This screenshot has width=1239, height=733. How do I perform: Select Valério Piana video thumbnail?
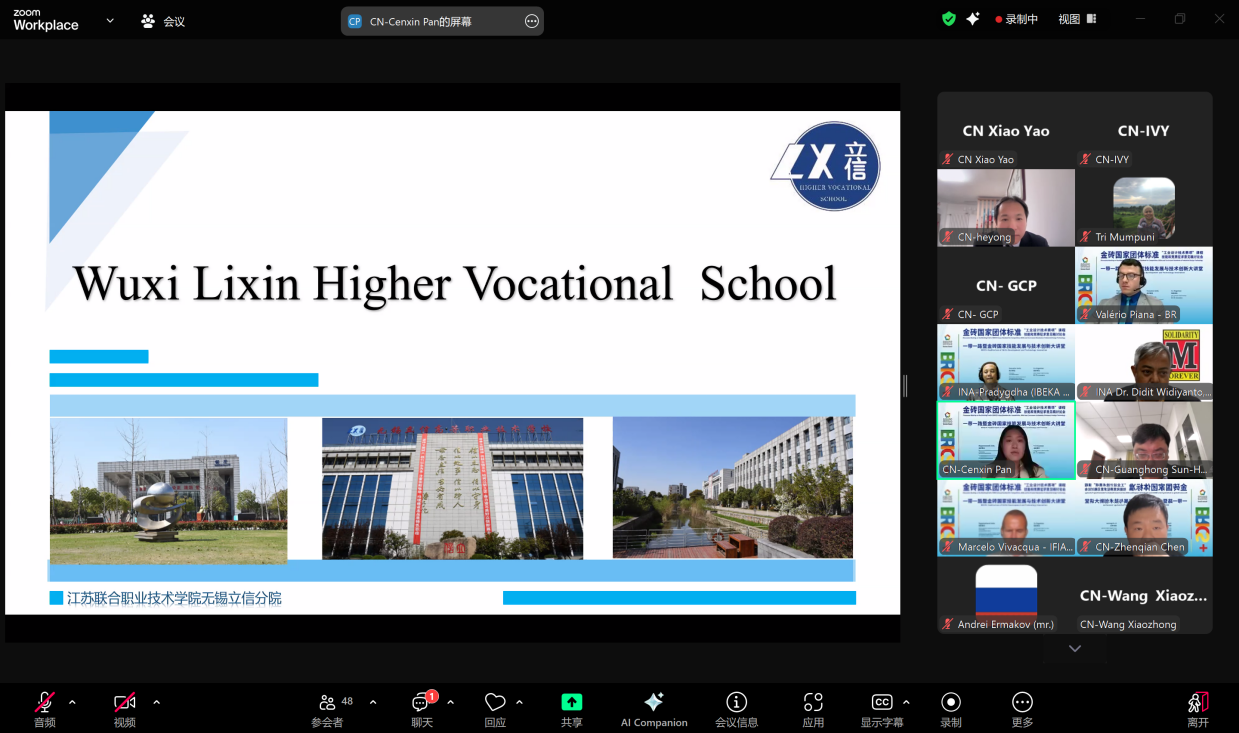pos(1144,285)
